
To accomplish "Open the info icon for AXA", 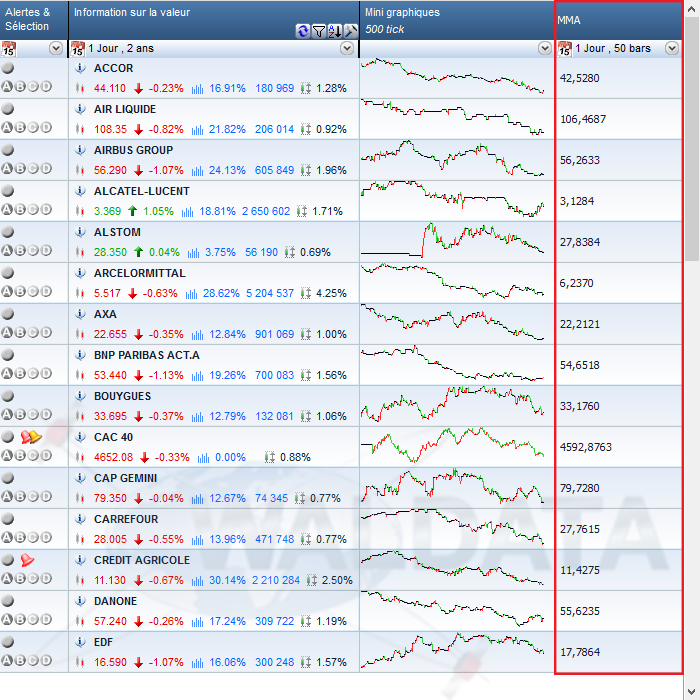I will pyautogui.click(x=80, y=314).
